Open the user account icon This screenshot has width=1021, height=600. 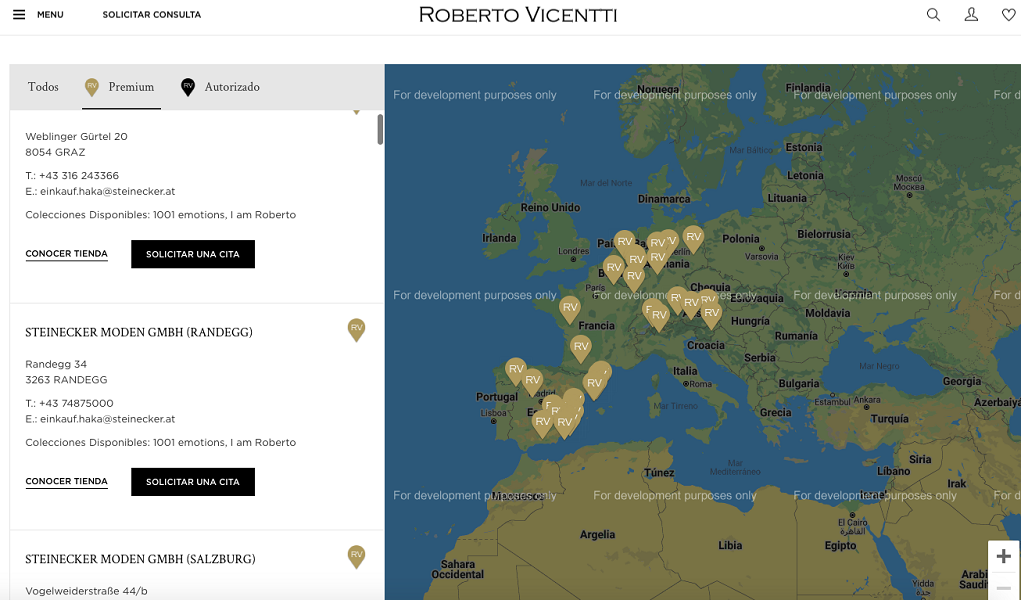tap(971, 14)
